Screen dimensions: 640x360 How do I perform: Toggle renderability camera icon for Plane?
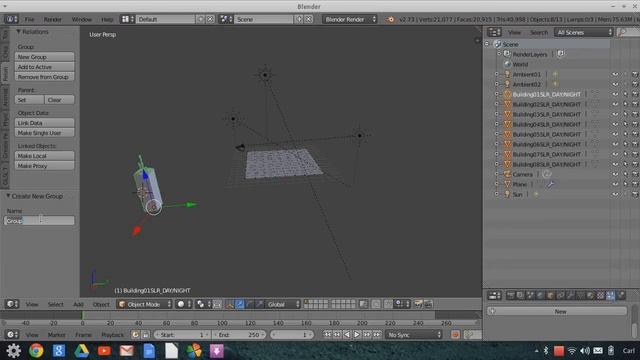click(x=635, y=184)
